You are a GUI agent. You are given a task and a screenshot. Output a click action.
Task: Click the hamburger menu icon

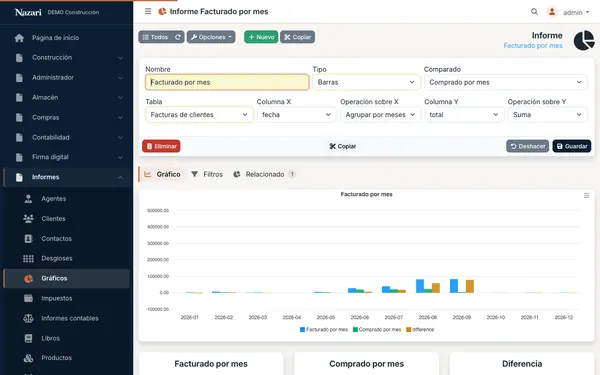148,11
